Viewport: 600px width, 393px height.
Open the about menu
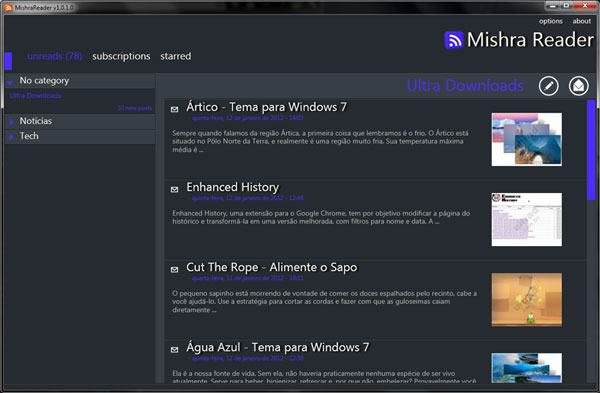point(582,21)
